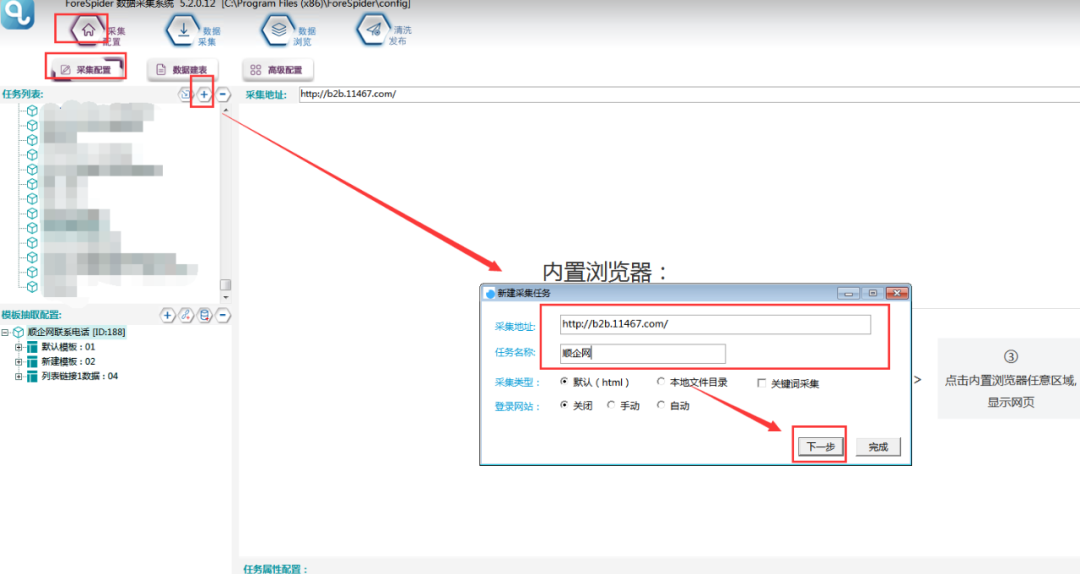Click the link icon in 模板抽取配置 header
Viewport: 1080px width, 574px height.
pos(186,316)
